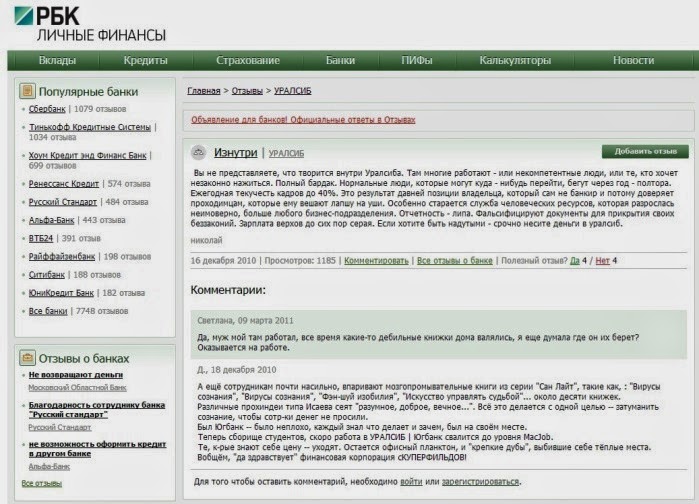
Task: Open Альфа-Банк in popular banks list
Action: (51, 220)
